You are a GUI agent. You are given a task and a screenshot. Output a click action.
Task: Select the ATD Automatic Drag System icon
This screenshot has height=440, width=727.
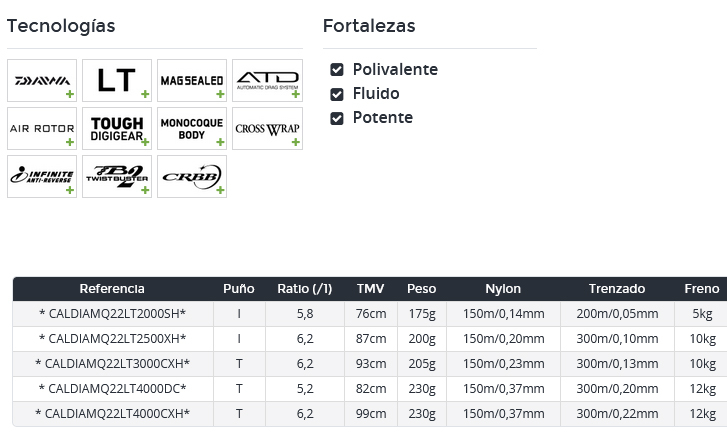point(268,80)
